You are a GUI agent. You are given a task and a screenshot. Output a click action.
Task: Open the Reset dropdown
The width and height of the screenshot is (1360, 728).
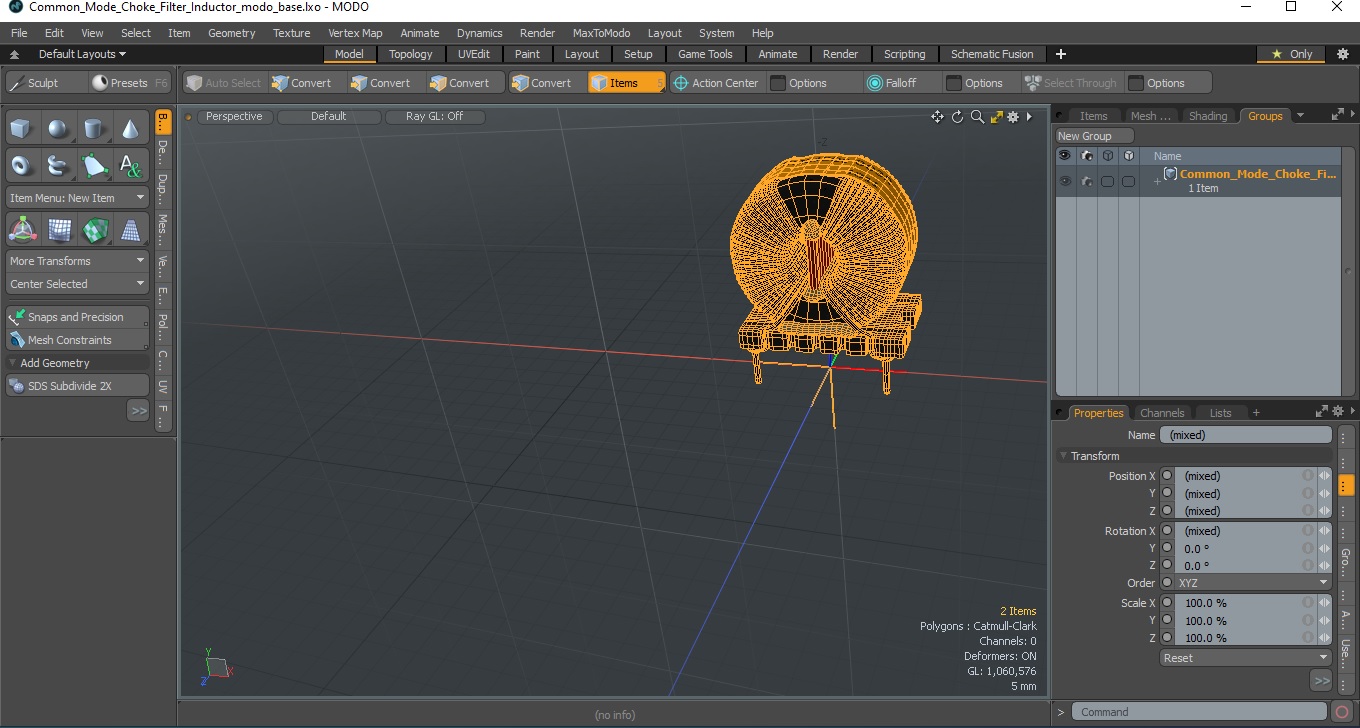coord(1246,658)
